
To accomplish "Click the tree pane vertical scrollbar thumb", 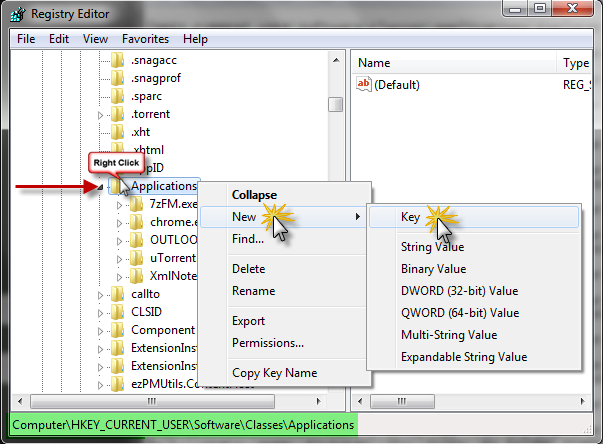I will click(336, 103).
